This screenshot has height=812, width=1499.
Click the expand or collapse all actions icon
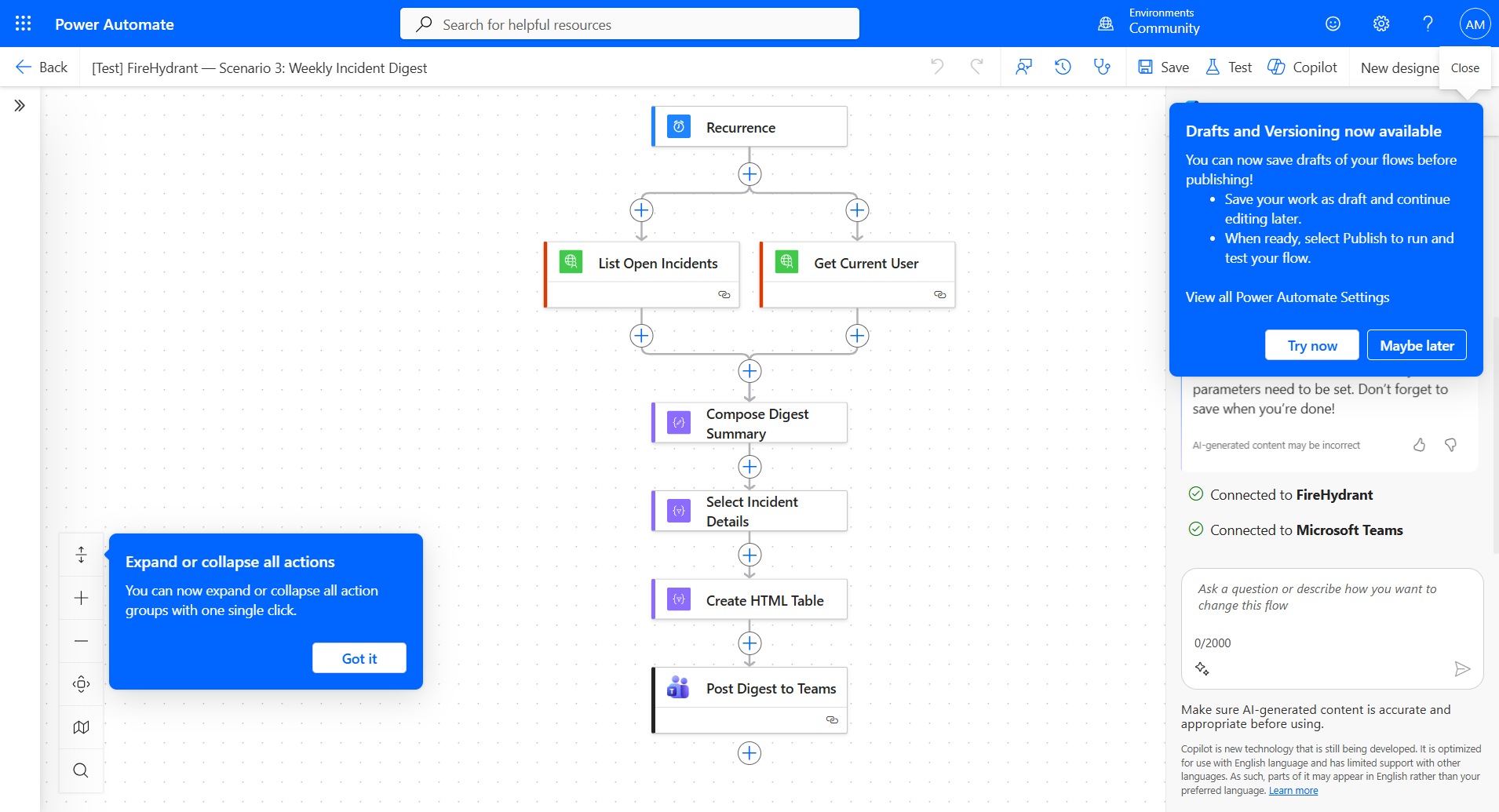(81, 555)
